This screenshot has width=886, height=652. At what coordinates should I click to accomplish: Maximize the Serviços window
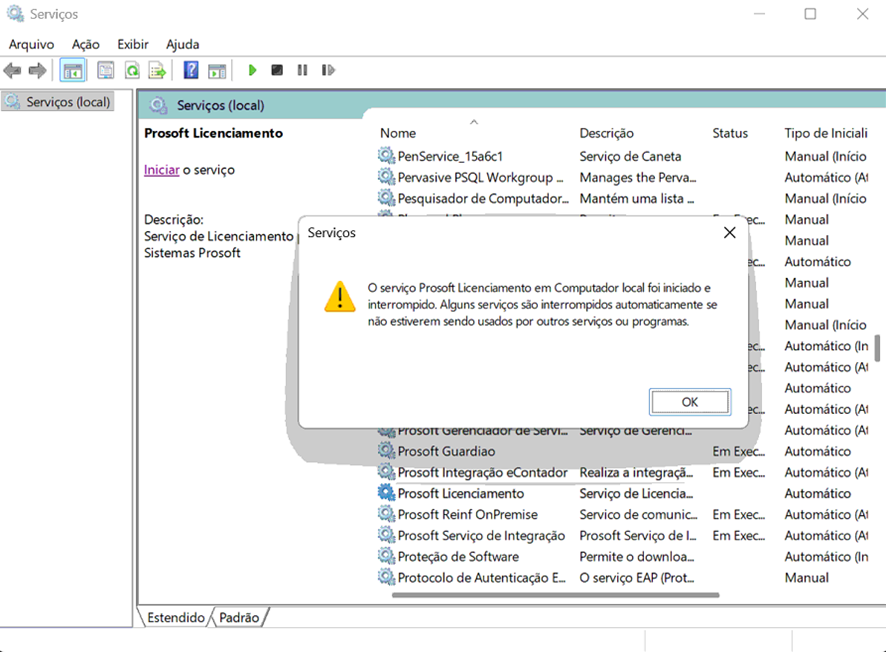coord(810,14)
